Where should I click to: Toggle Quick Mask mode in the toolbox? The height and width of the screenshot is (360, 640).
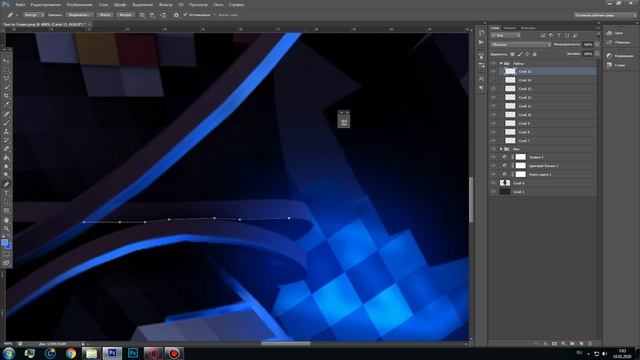click(6, 254)
